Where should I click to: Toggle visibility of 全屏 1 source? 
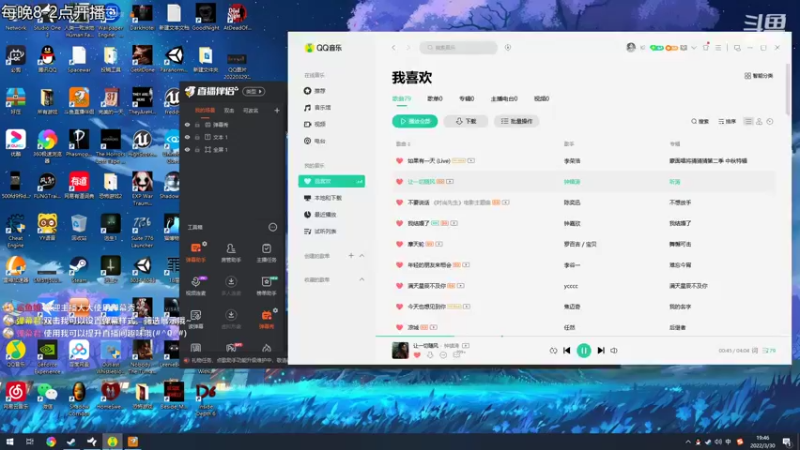(x=187, y=149)
